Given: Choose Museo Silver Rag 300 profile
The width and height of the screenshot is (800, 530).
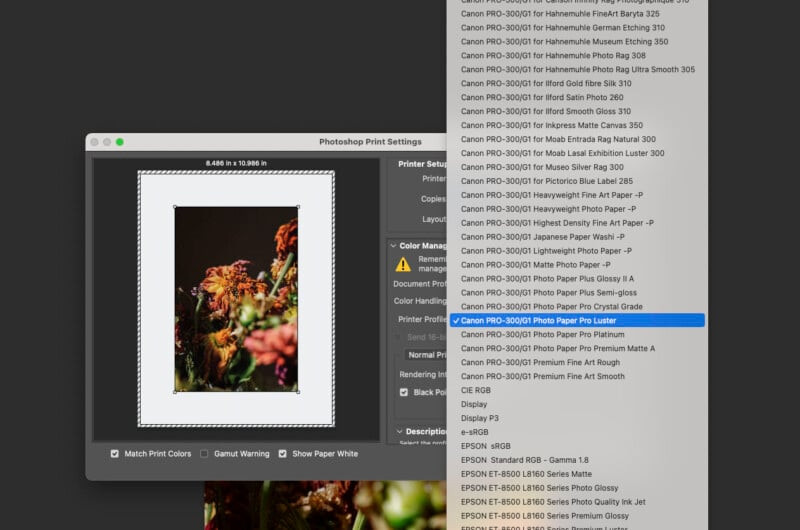Looking at the screenshot, I should click(x=577, y=167).
